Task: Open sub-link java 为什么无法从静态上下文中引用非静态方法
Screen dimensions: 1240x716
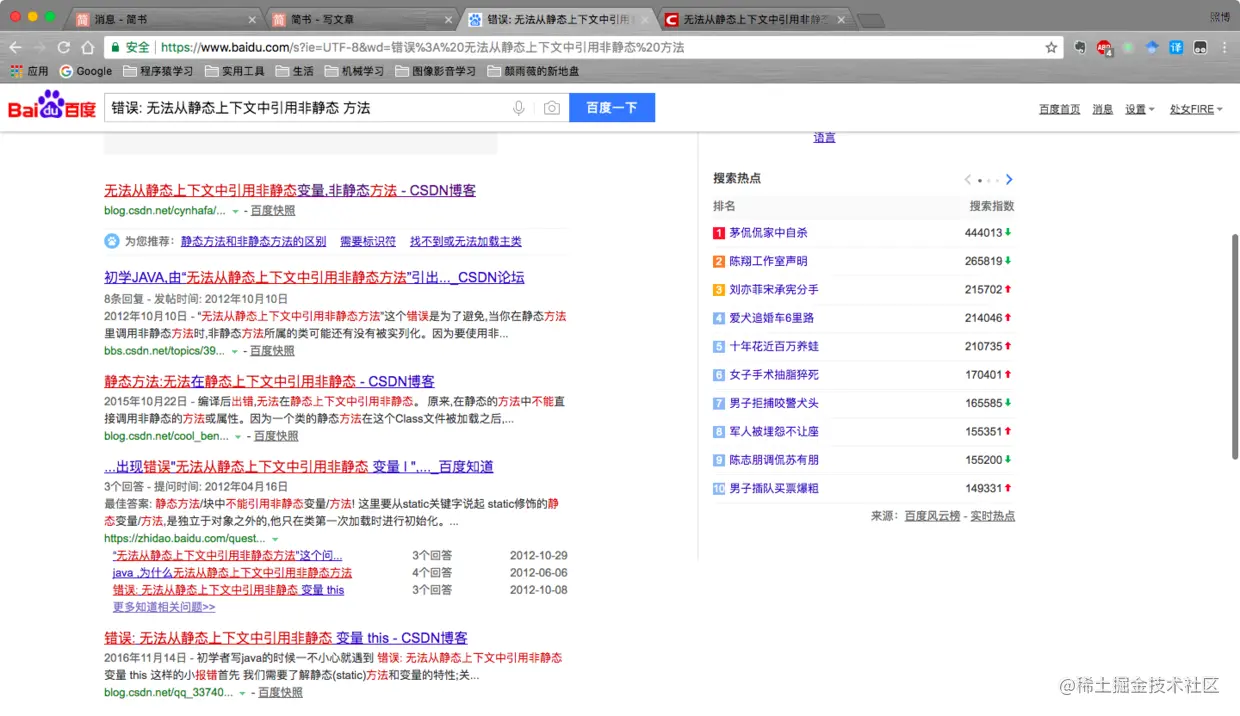Action: pyautogui.click(x=232, y=573)
